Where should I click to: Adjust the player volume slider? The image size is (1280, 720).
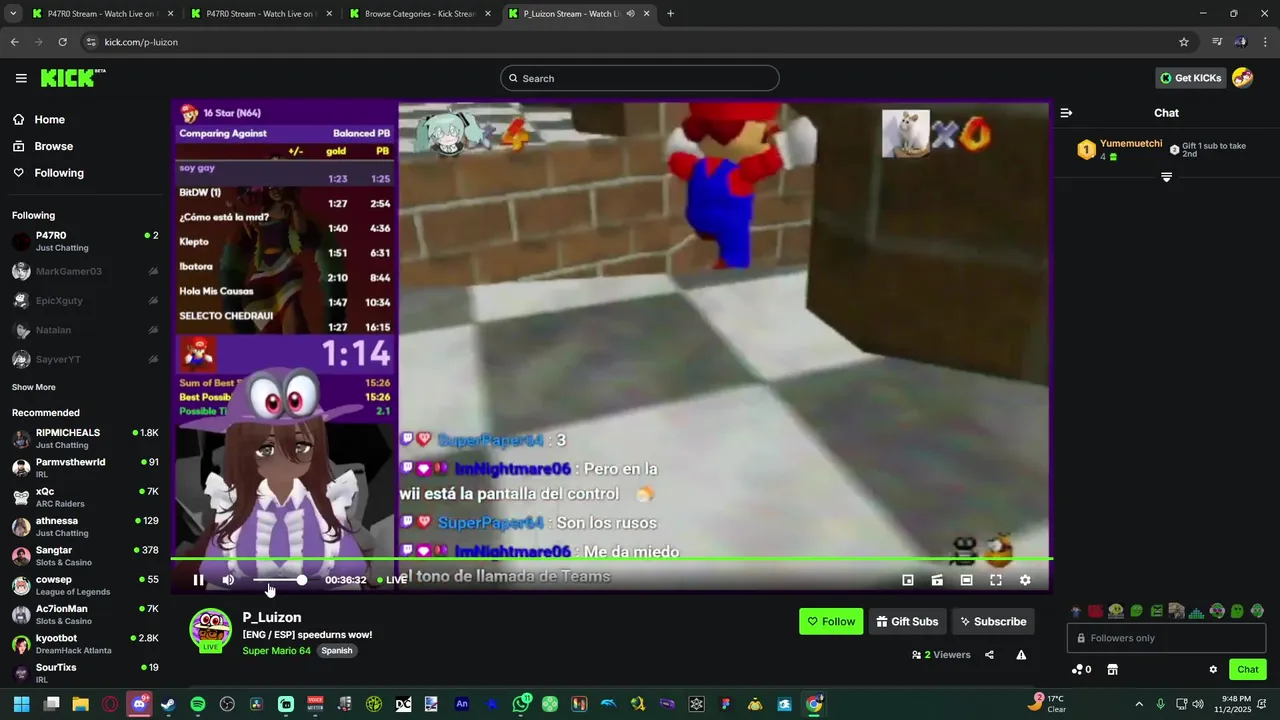(279, 580)
